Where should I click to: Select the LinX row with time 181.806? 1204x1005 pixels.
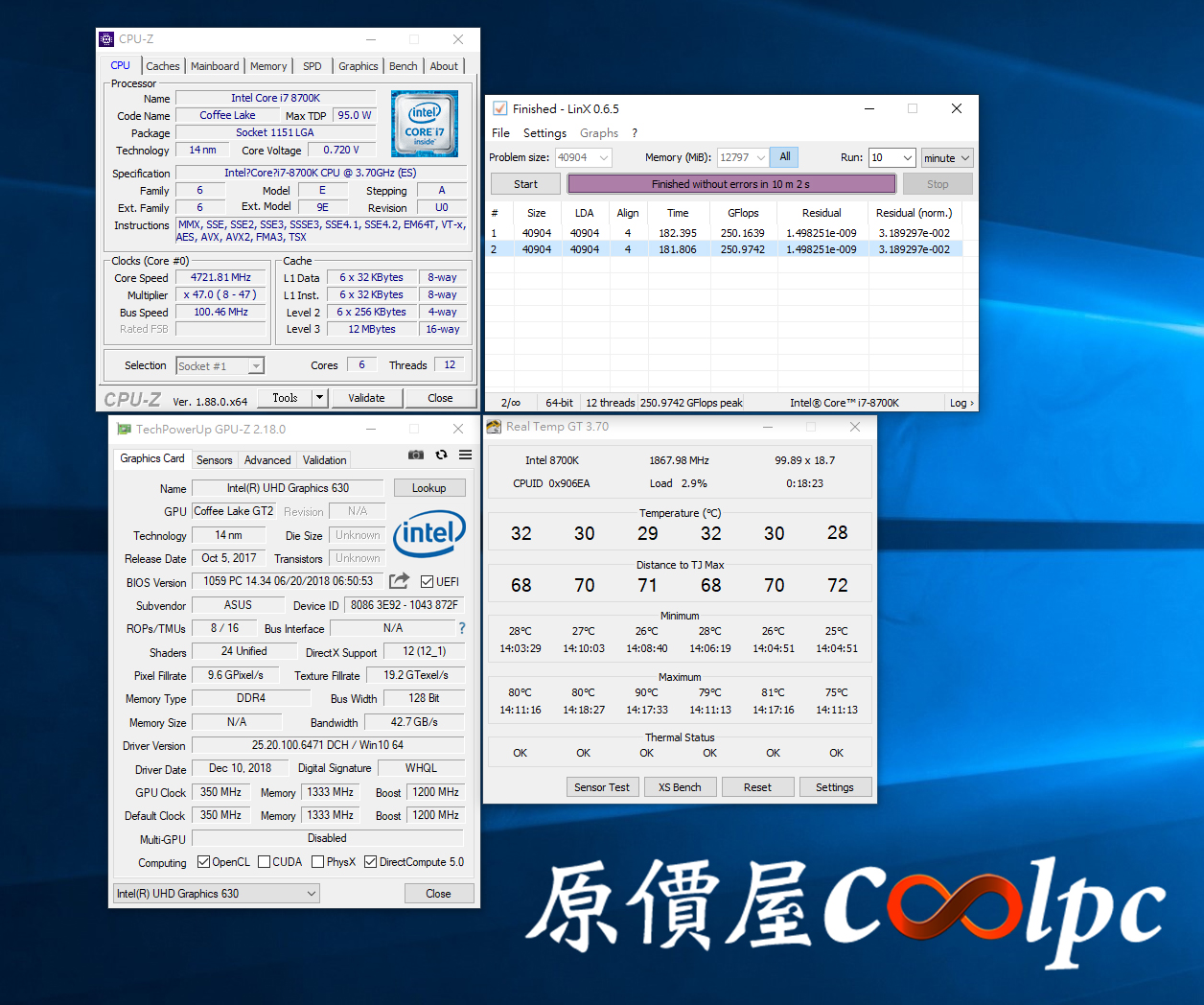point(726,249)
